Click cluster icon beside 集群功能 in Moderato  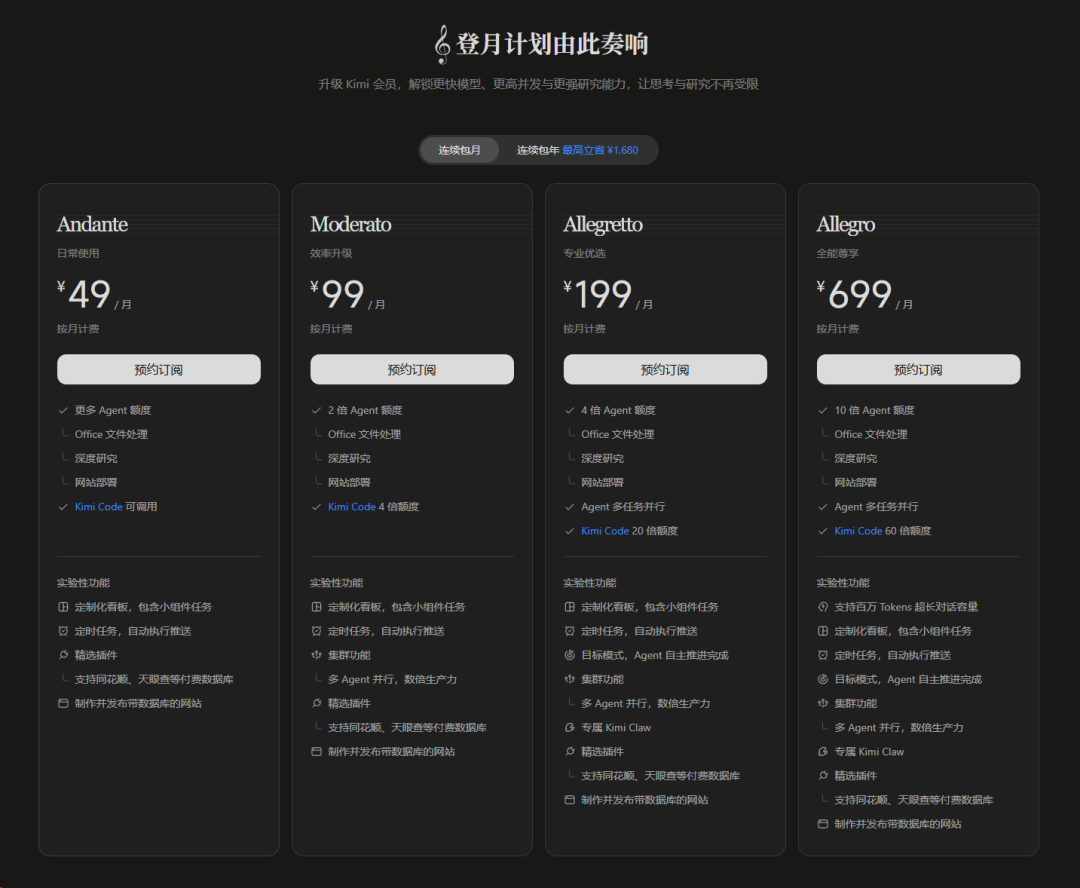click(316, 655)
